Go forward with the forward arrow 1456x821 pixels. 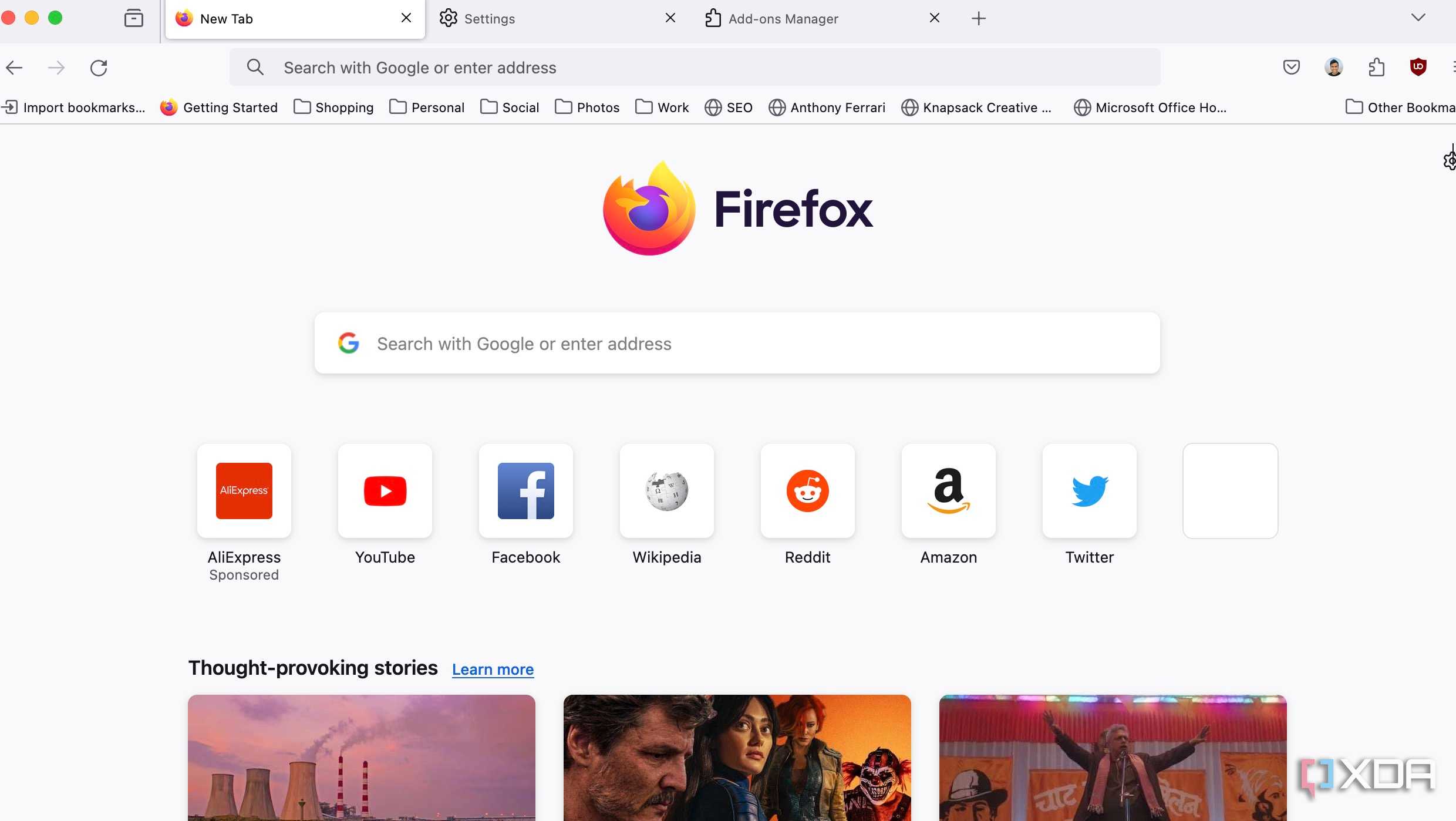point(56,68)
